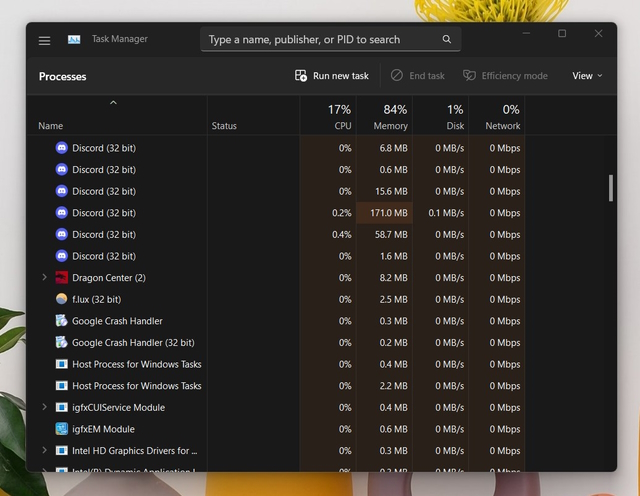Click the 0.1 MB/s disk value
The image size is (640, 496).
[446, 213]
